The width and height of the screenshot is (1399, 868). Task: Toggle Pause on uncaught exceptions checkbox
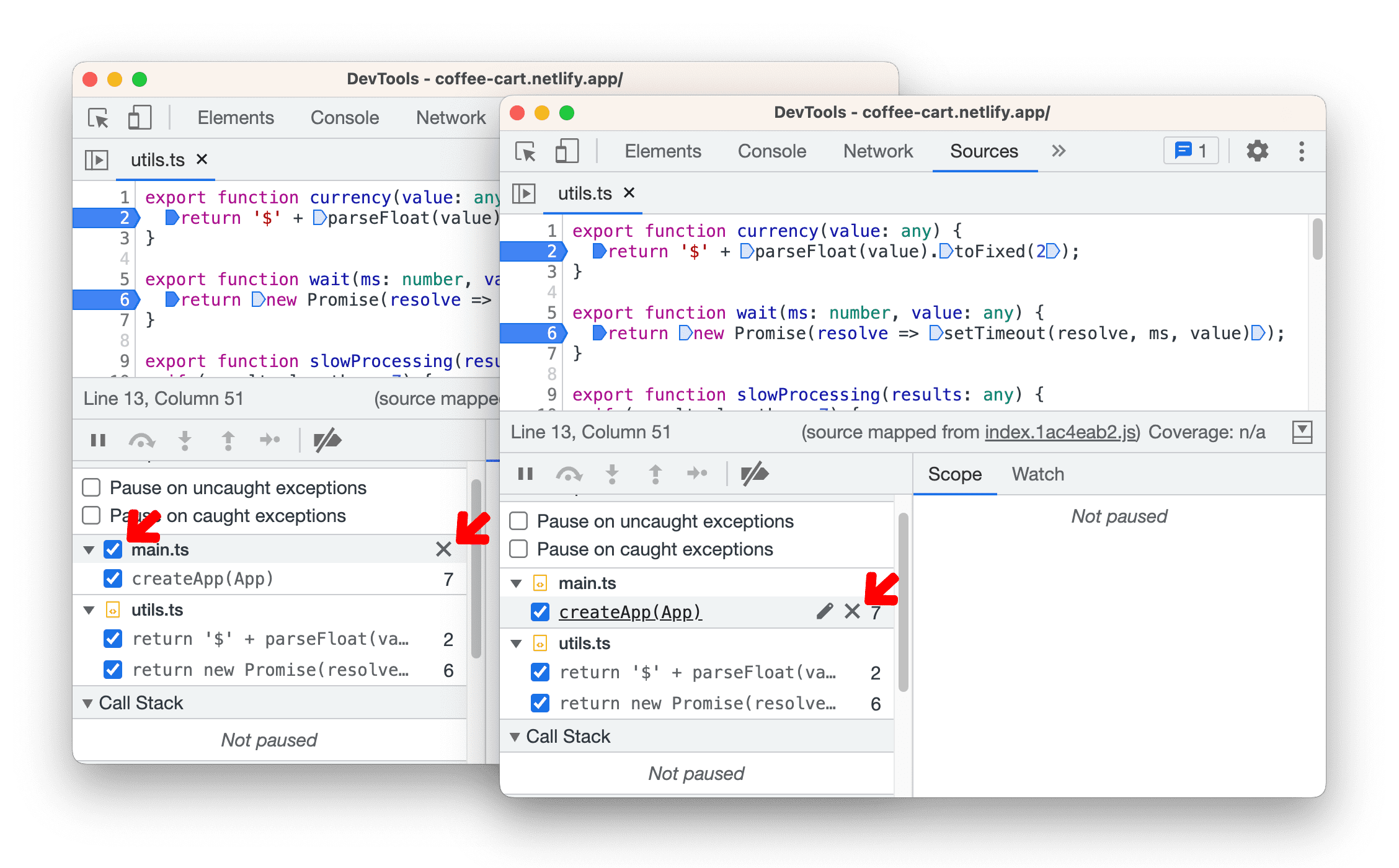[521, 518]
